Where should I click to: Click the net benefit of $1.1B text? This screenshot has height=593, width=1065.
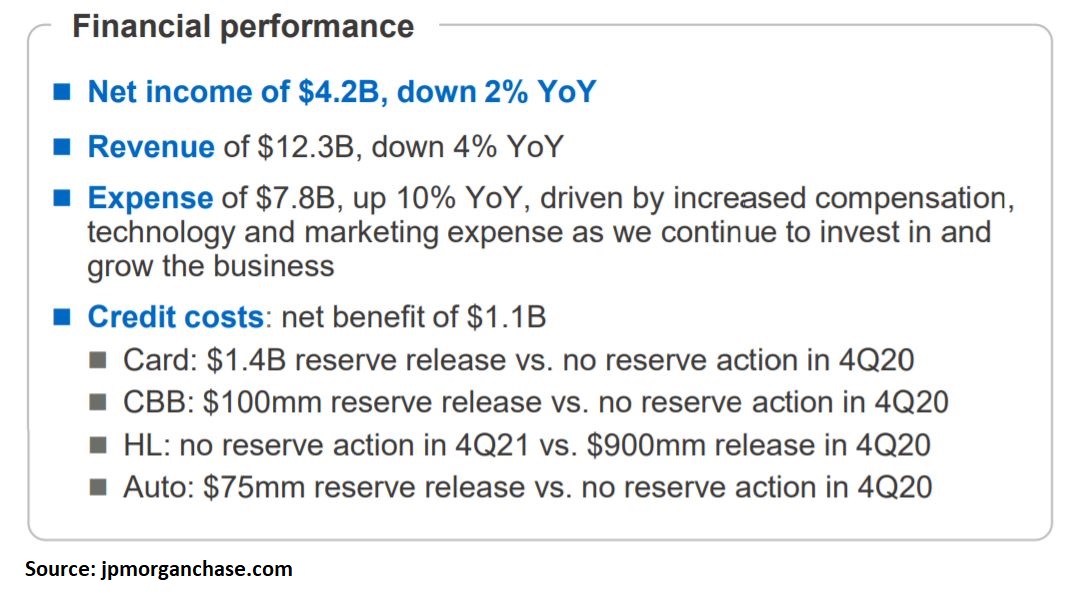pos(414,317)
